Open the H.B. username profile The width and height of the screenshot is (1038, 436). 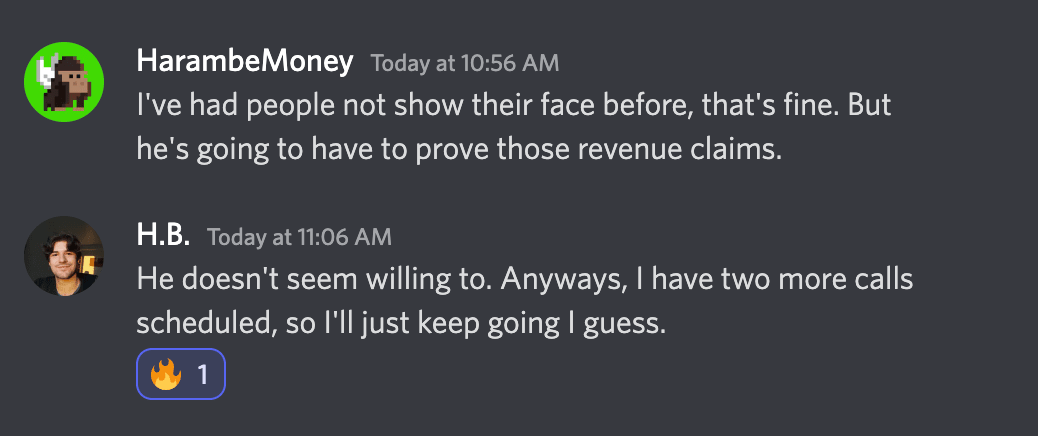pos(163,236)
